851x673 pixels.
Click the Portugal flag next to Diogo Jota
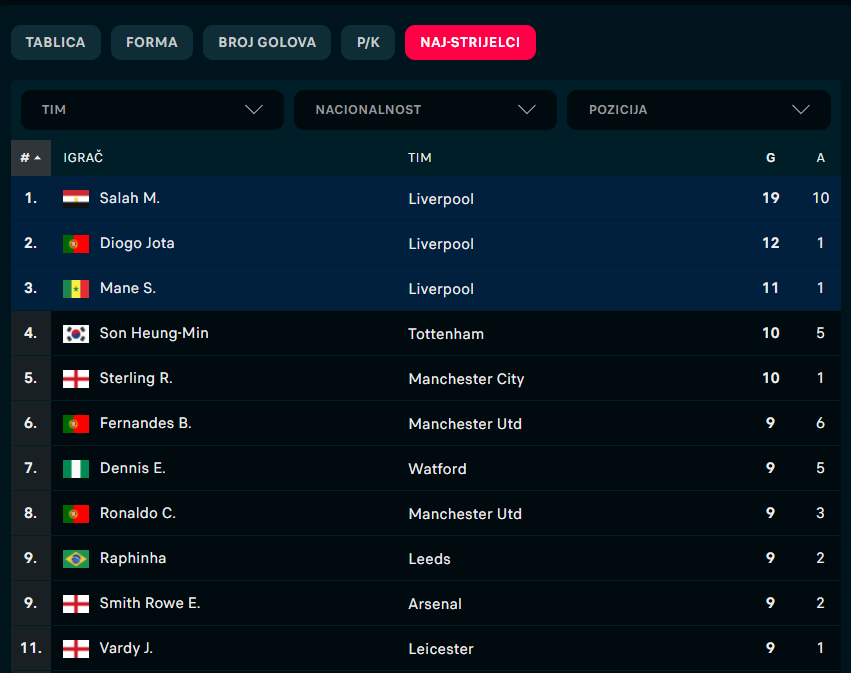point(76,244)
